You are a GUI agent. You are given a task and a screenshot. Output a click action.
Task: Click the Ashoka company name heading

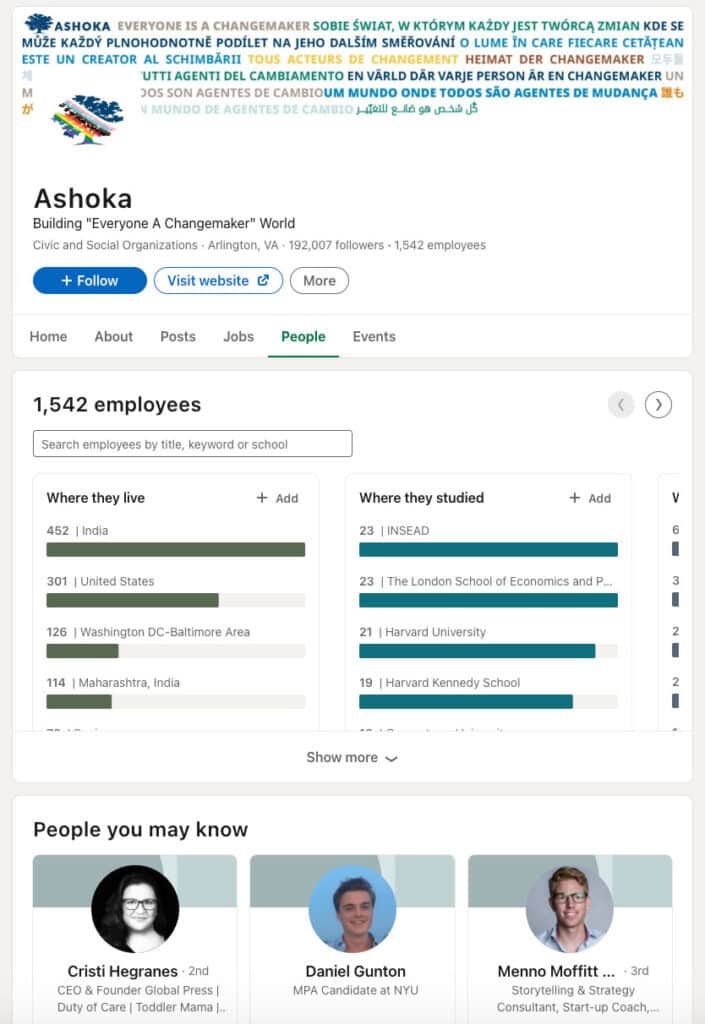pos(83,199)
